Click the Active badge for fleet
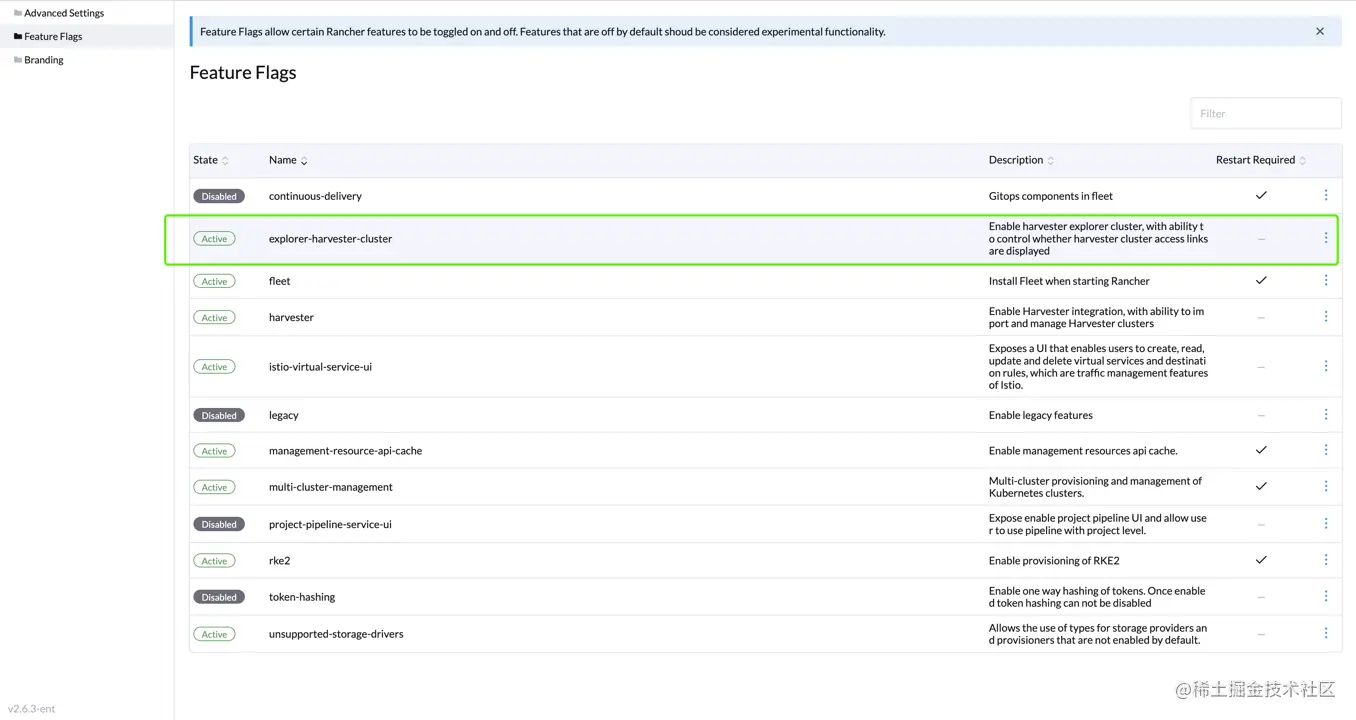This screenshot has height=720, width=1356. (x=214, y=281)
